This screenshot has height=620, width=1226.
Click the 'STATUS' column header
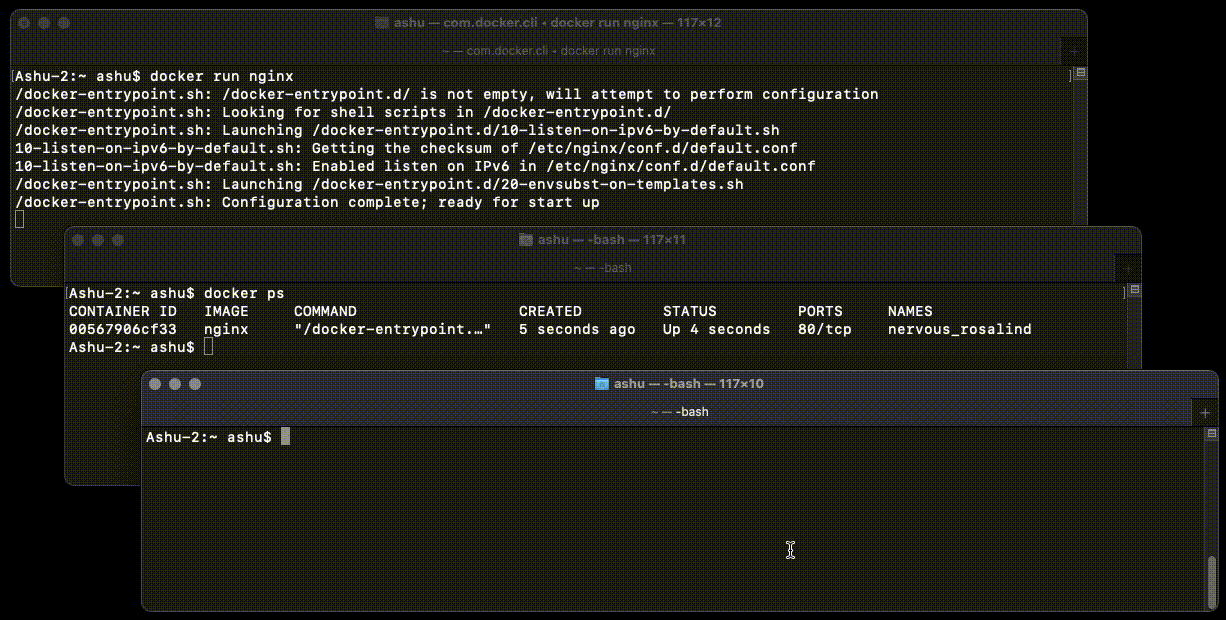[x=690, y=311]
